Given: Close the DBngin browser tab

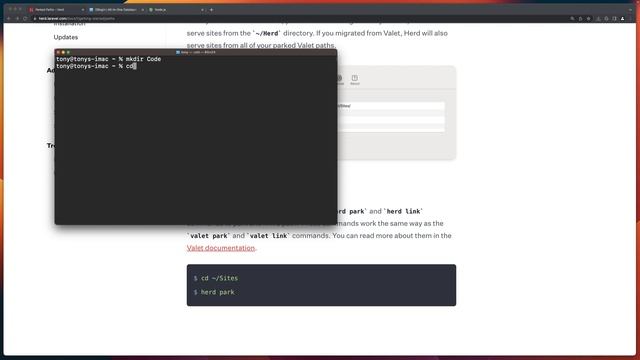Looking at the screenshot, I should tap(142, 9).
